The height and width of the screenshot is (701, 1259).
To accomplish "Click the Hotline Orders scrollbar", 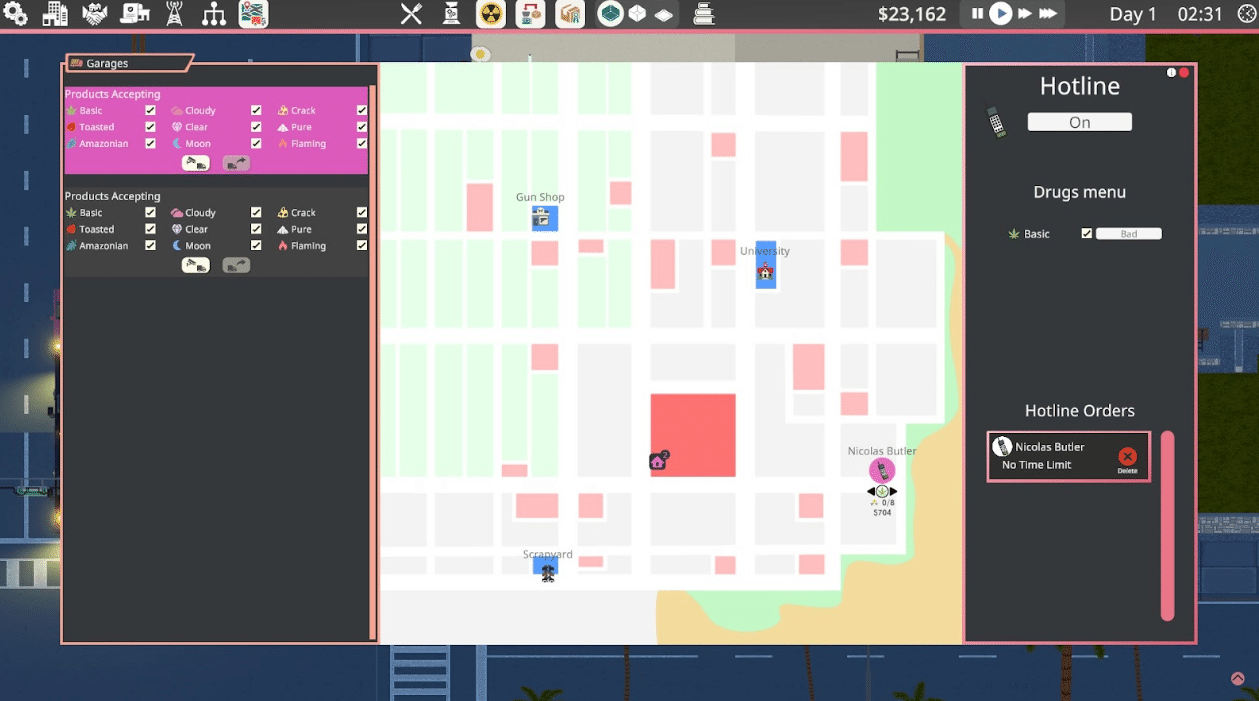I will tap(1167, 526).
